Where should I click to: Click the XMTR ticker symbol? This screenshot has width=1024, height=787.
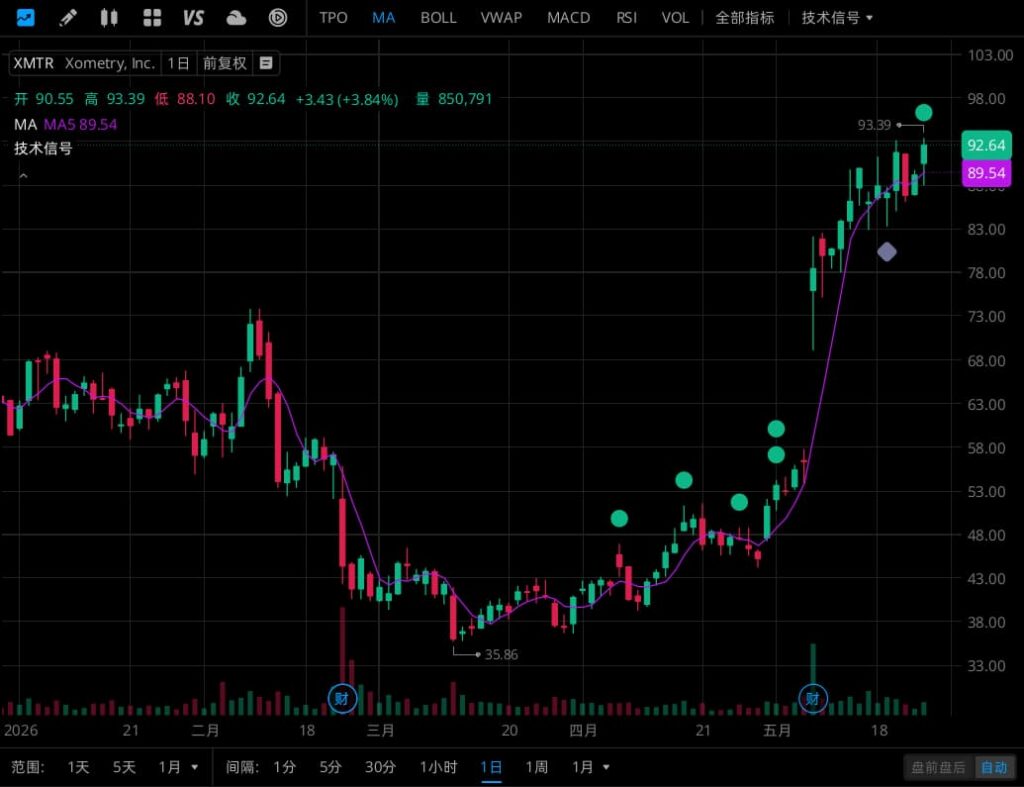point(33,63)
